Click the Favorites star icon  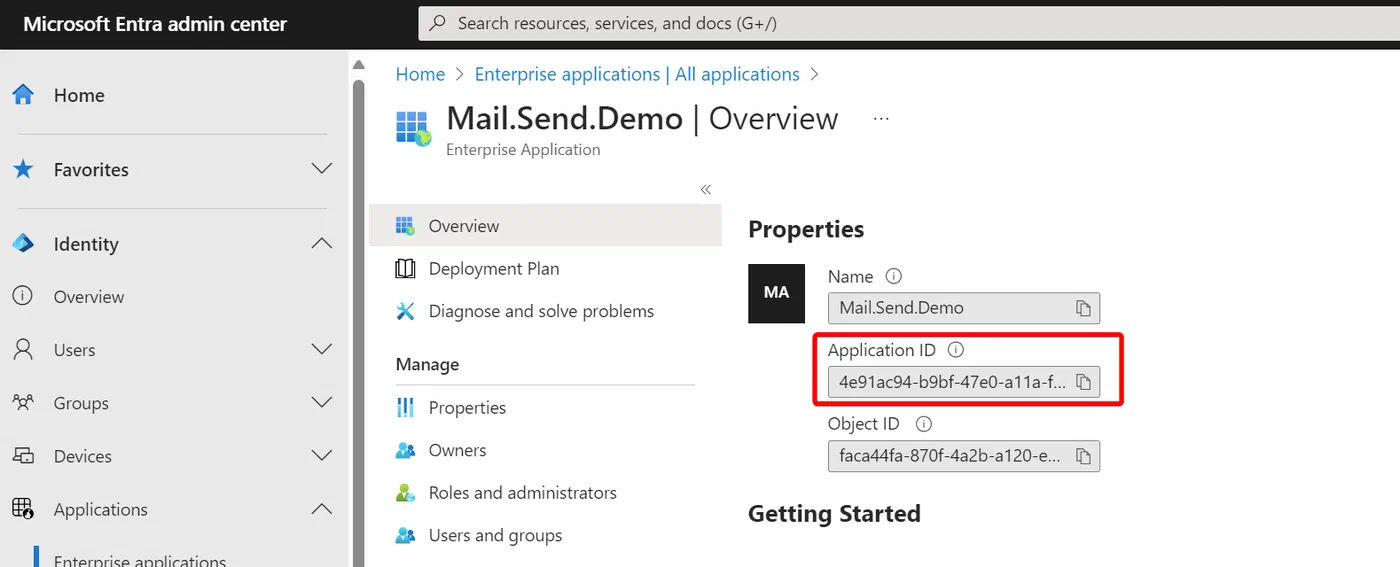pos(23,169)
